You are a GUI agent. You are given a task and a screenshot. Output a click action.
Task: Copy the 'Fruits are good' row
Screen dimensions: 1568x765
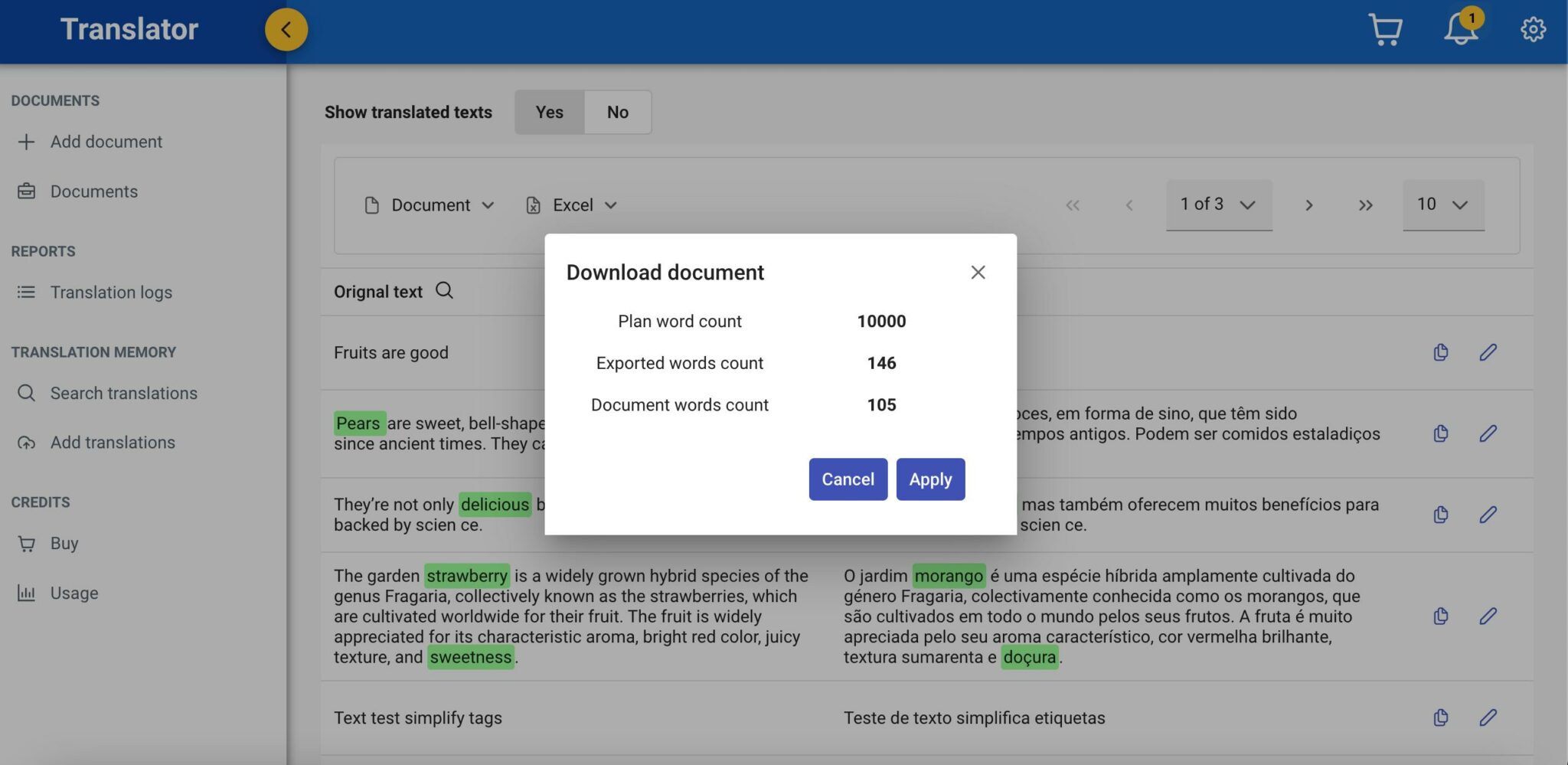1440,352
